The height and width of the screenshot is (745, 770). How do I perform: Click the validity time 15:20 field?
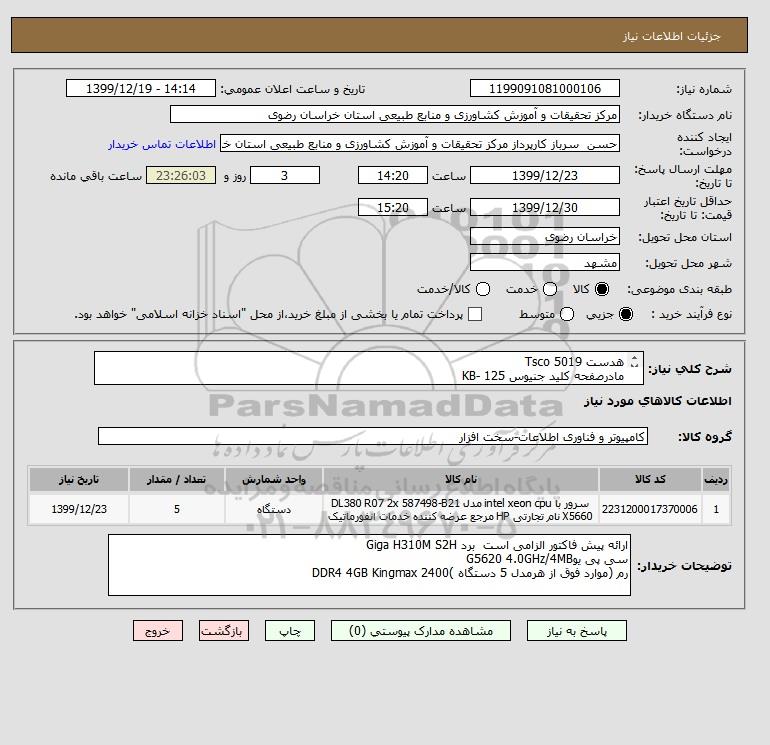click(x=393, y=207)
